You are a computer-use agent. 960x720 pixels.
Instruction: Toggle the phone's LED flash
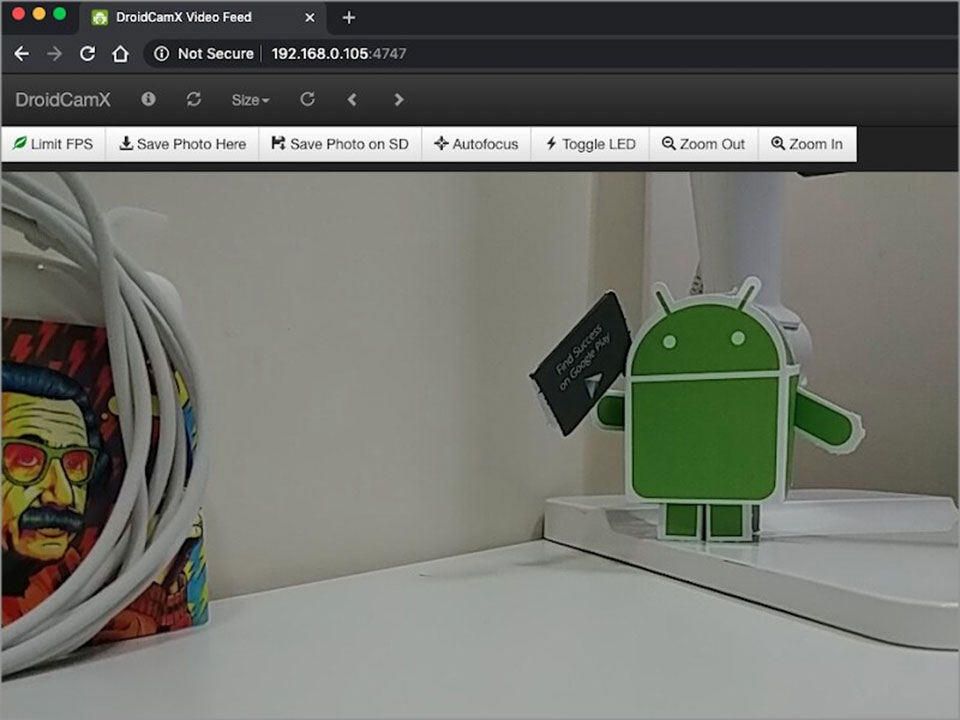pyautogui.click(x=589, y=144)
